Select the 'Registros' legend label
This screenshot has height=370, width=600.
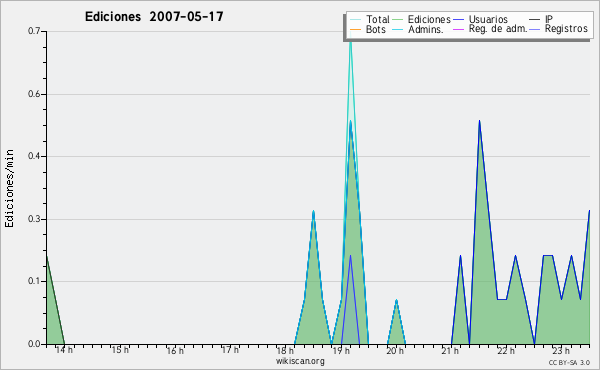[566, 29]
